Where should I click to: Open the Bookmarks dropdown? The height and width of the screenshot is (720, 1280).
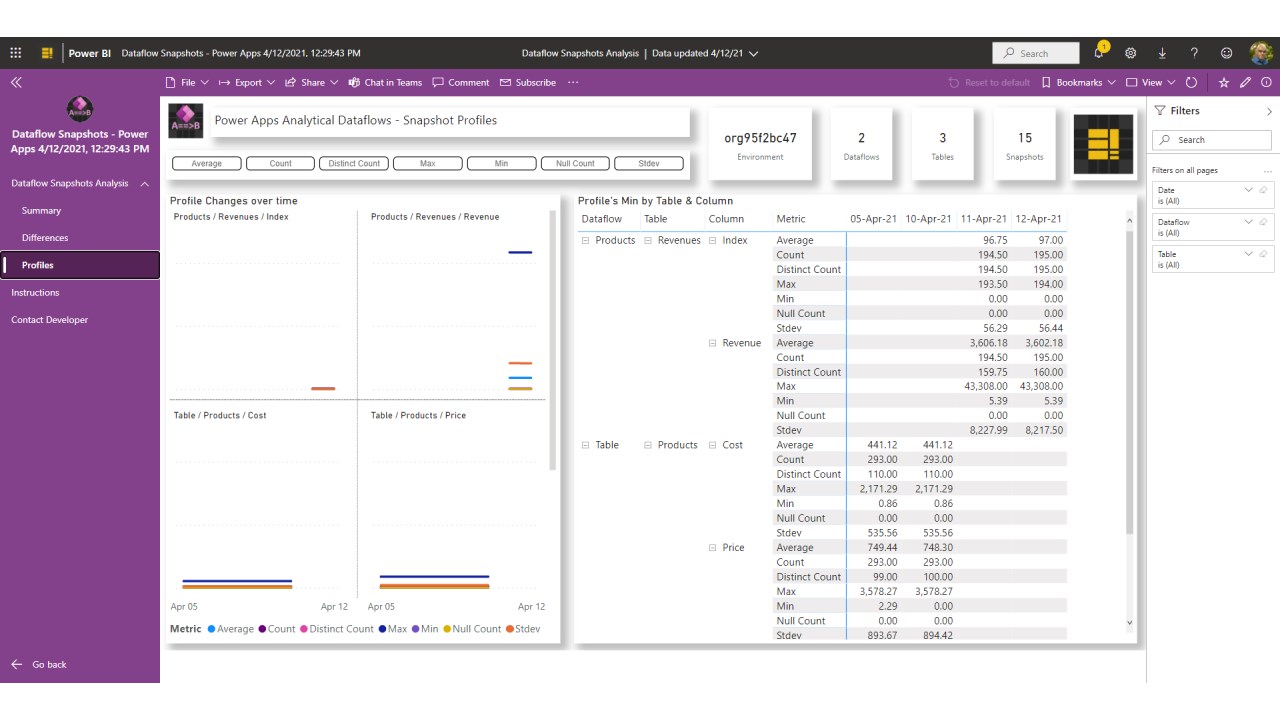[1078, 83]
